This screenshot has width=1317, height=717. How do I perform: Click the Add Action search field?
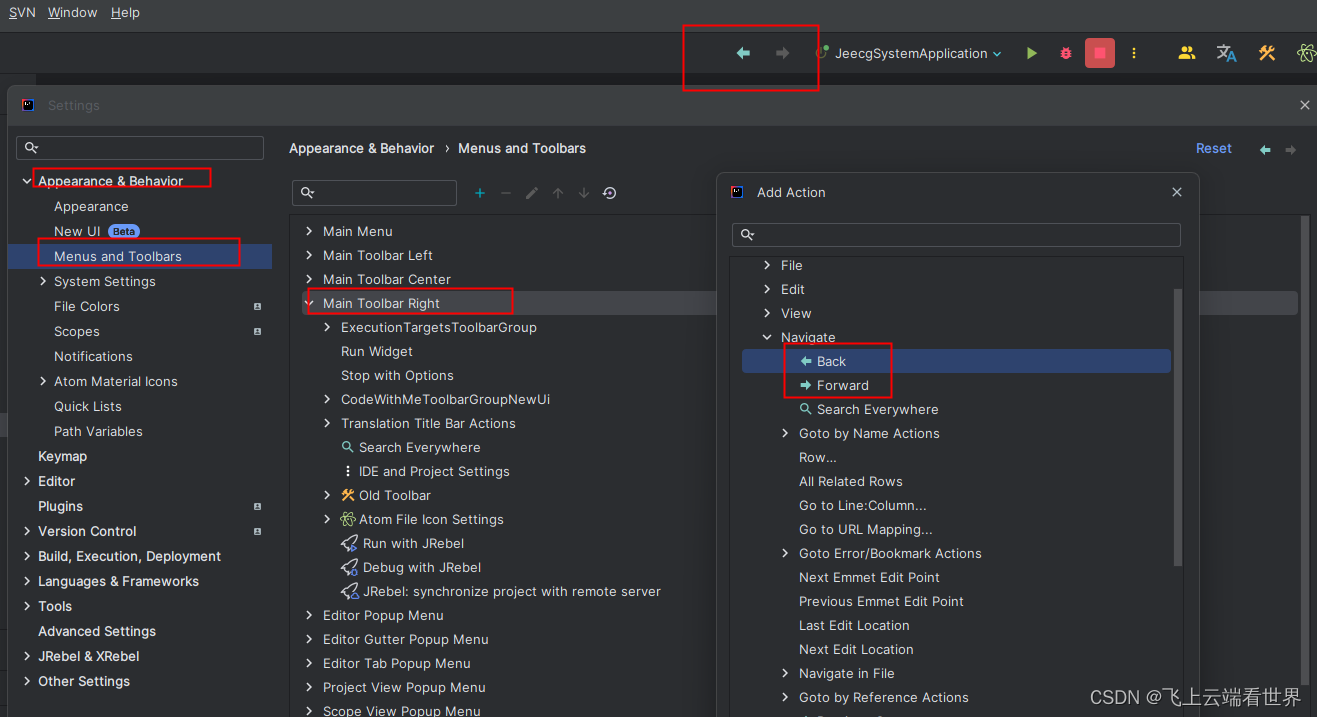[x=956, y=235]
